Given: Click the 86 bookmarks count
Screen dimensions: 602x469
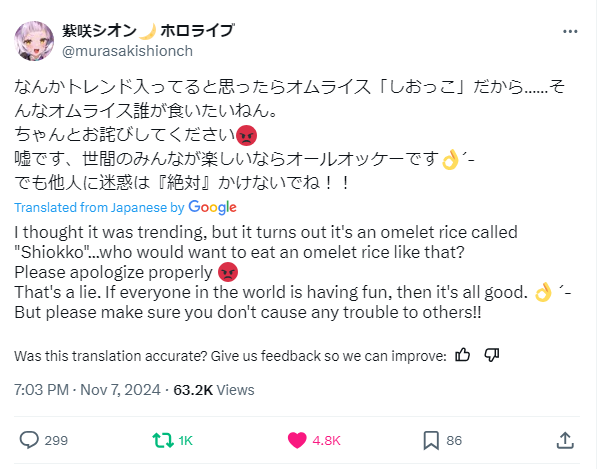Looking at the screenshot, I should (x=453, y=440).
